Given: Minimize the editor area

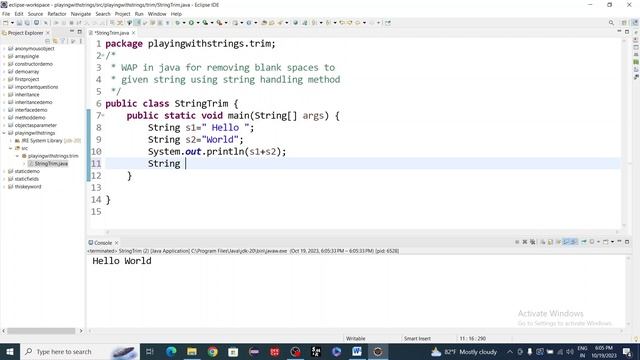Looking at the screenshot, I should 619,32.
